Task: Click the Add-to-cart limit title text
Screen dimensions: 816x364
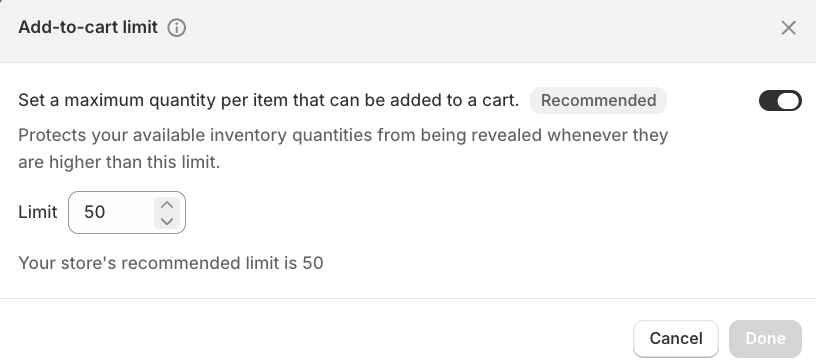Action: point(88,27)
